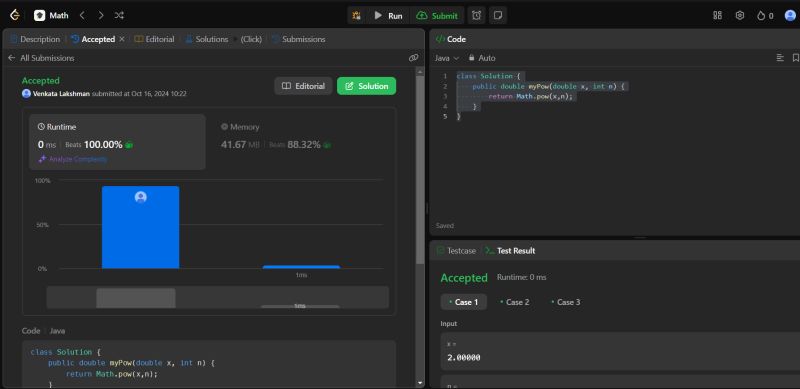Screen dimensions: 800x389
Task: Go to the previous problem arrow
Action: coord(82,15)
